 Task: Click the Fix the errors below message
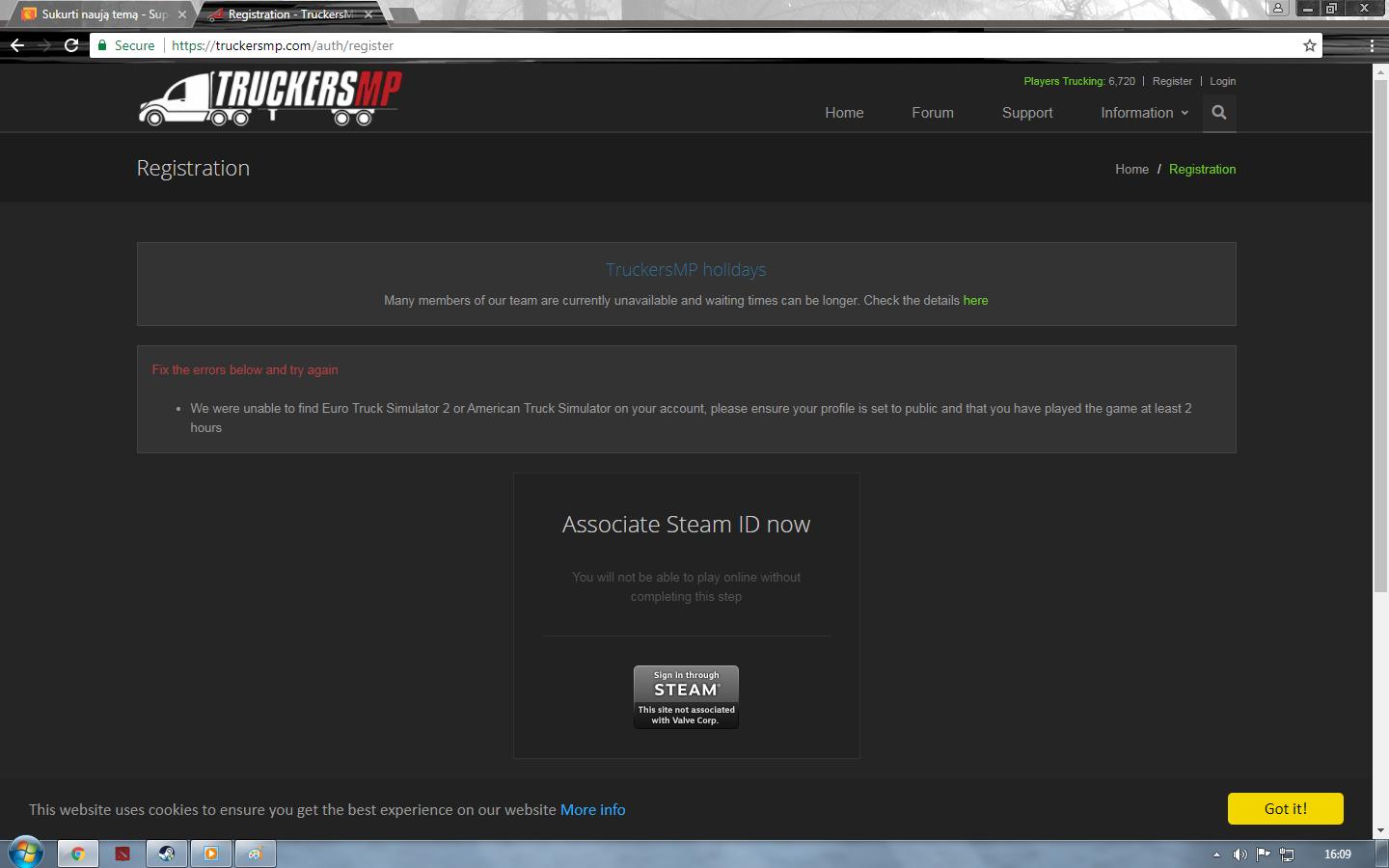click(x=245, y=369)
